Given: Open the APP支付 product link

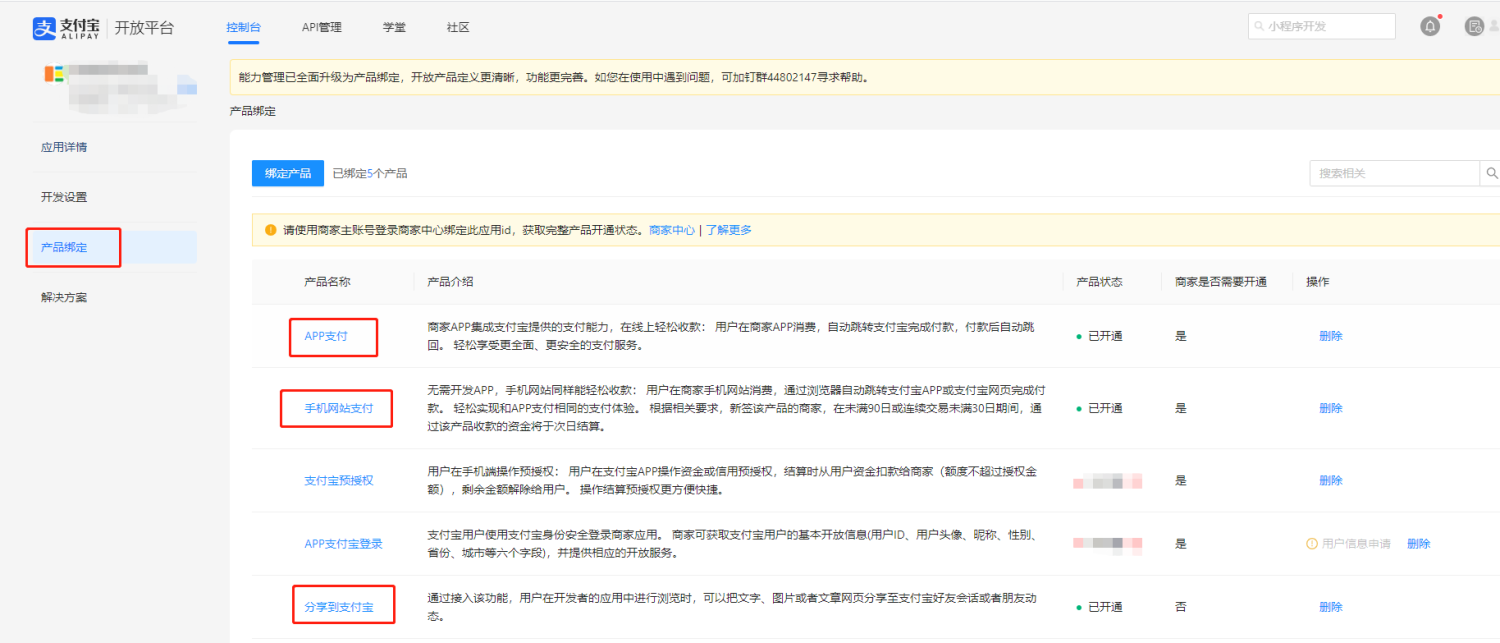Looking at the screenshot, I should pyautogui.click(x=326, y=336).
